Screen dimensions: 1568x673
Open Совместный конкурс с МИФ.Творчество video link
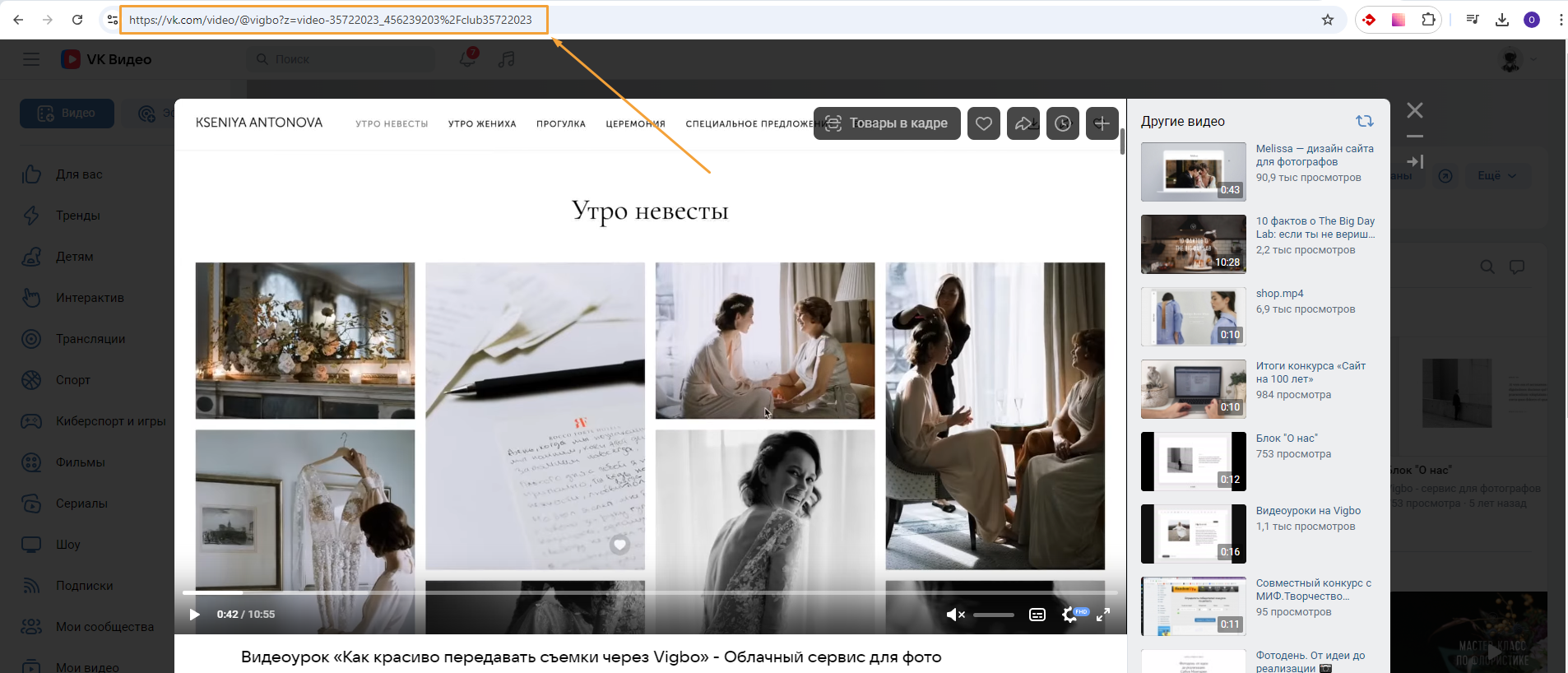pyautogui.click(x=1314, y=590)
